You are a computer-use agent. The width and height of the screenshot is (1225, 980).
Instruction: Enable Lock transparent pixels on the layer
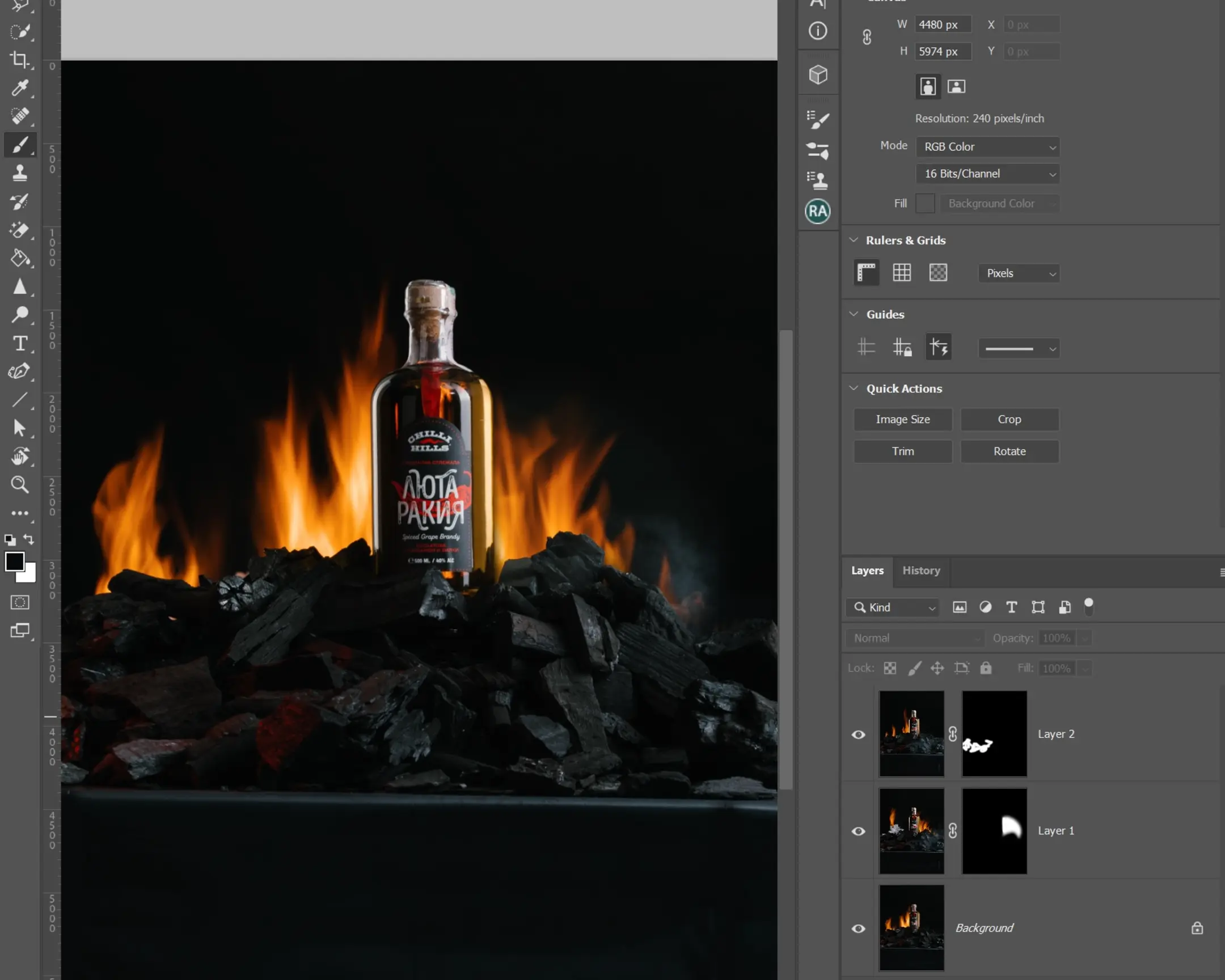coord(889,668)
